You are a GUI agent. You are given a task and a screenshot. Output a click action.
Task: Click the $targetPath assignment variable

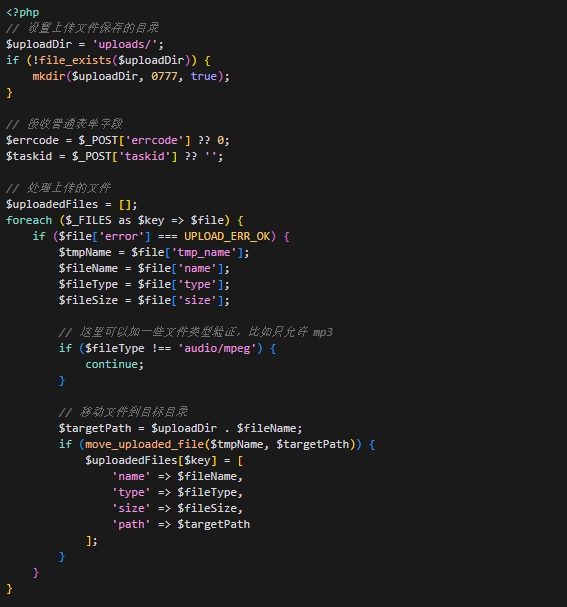point(95,428)
